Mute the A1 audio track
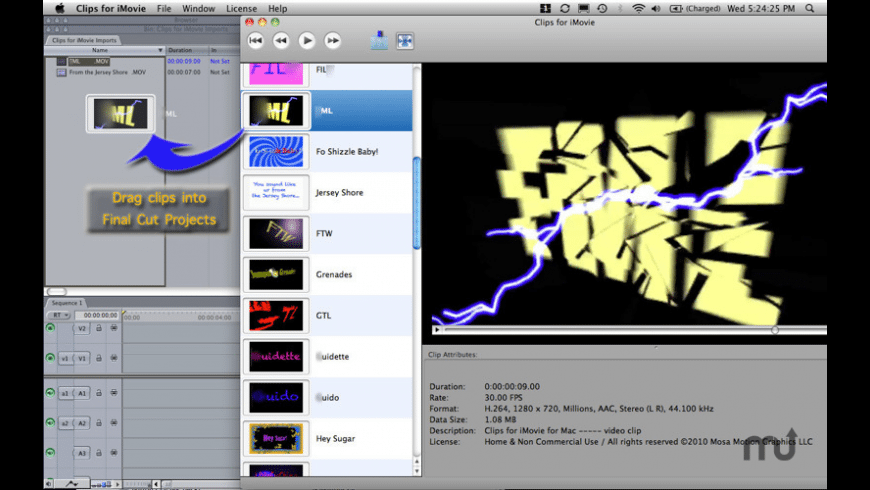 point(51,393)
